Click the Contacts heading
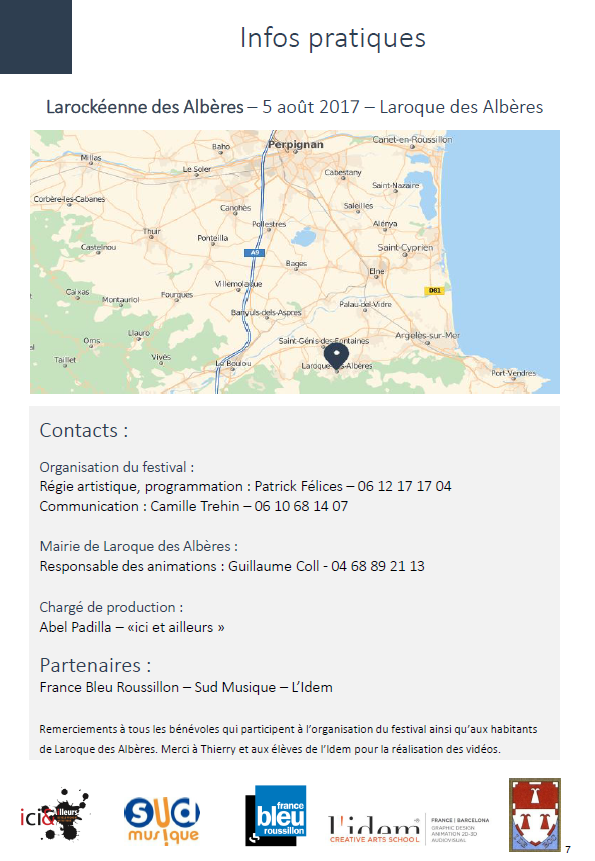This screenshot has height=861, width=595. 83,430
